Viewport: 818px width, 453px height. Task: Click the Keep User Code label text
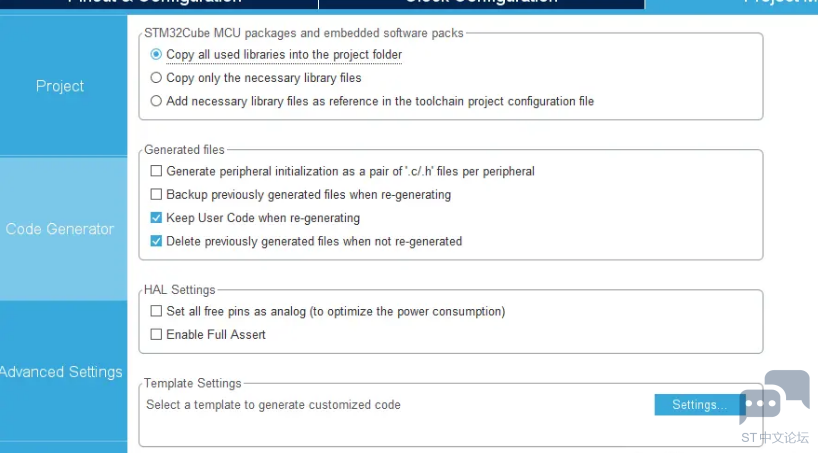[263, 218]
